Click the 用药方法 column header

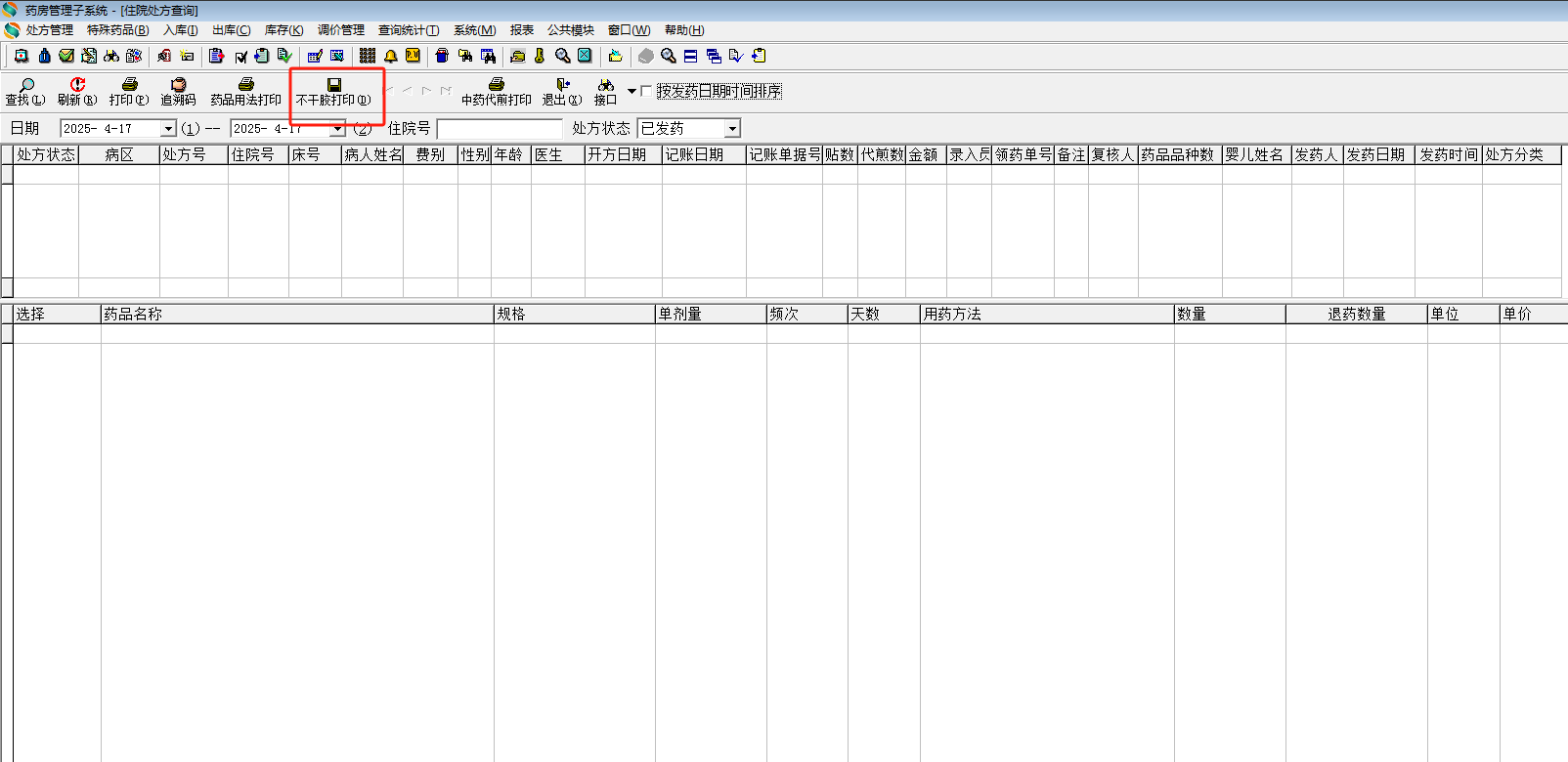1047,314
